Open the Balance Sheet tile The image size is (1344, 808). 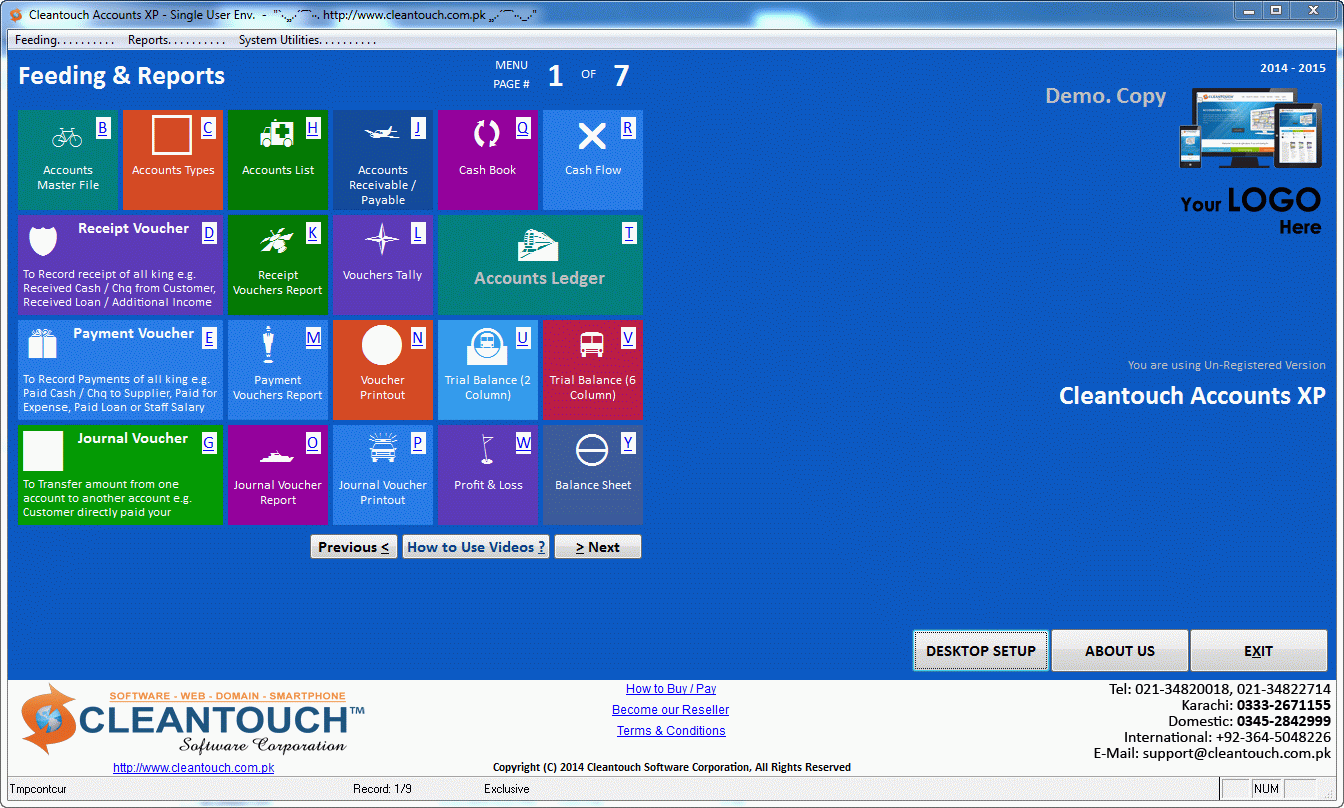point(593,475)
